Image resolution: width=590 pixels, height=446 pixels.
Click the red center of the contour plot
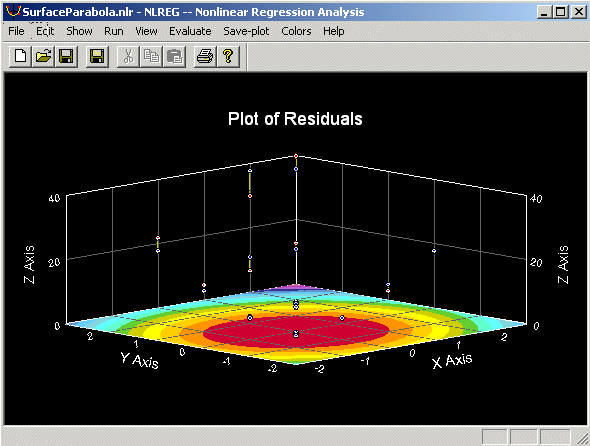[297, 332]
